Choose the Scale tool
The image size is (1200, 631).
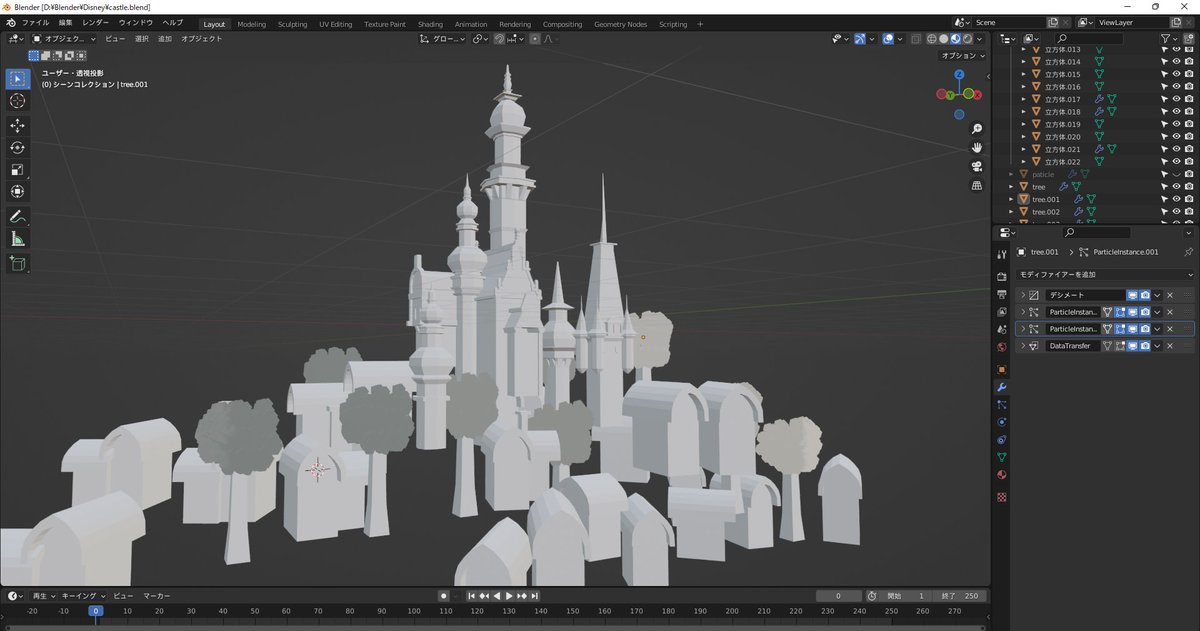[x=17, y=169]
